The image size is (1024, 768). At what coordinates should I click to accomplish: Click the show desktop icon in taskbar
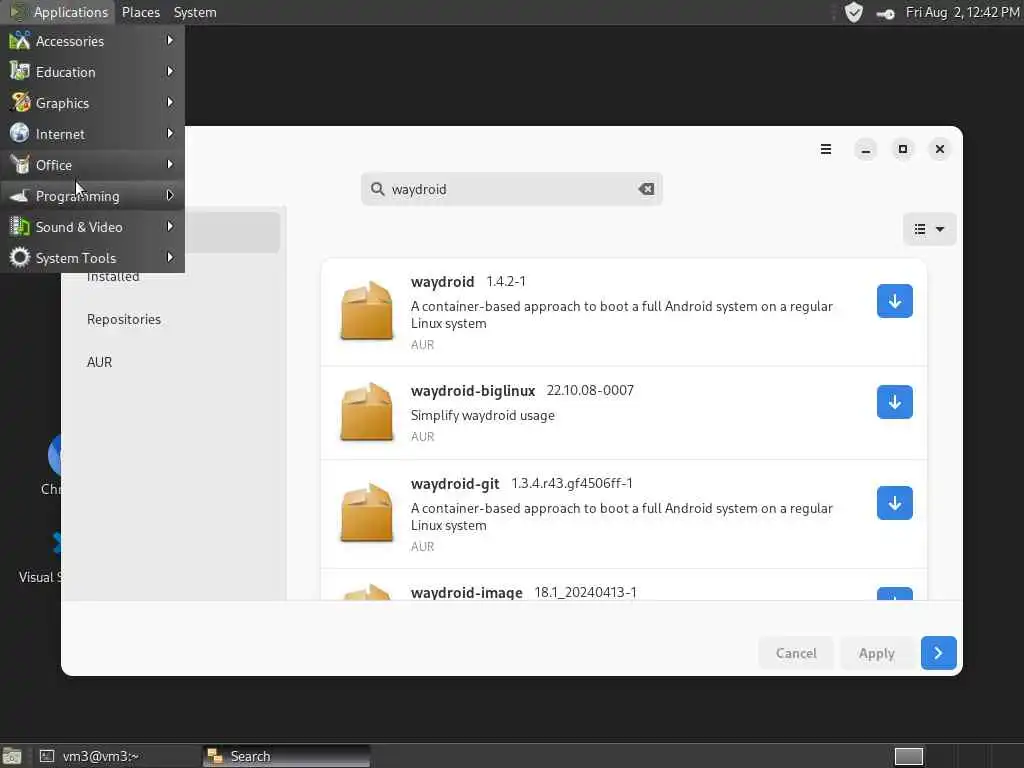[12, 756]
